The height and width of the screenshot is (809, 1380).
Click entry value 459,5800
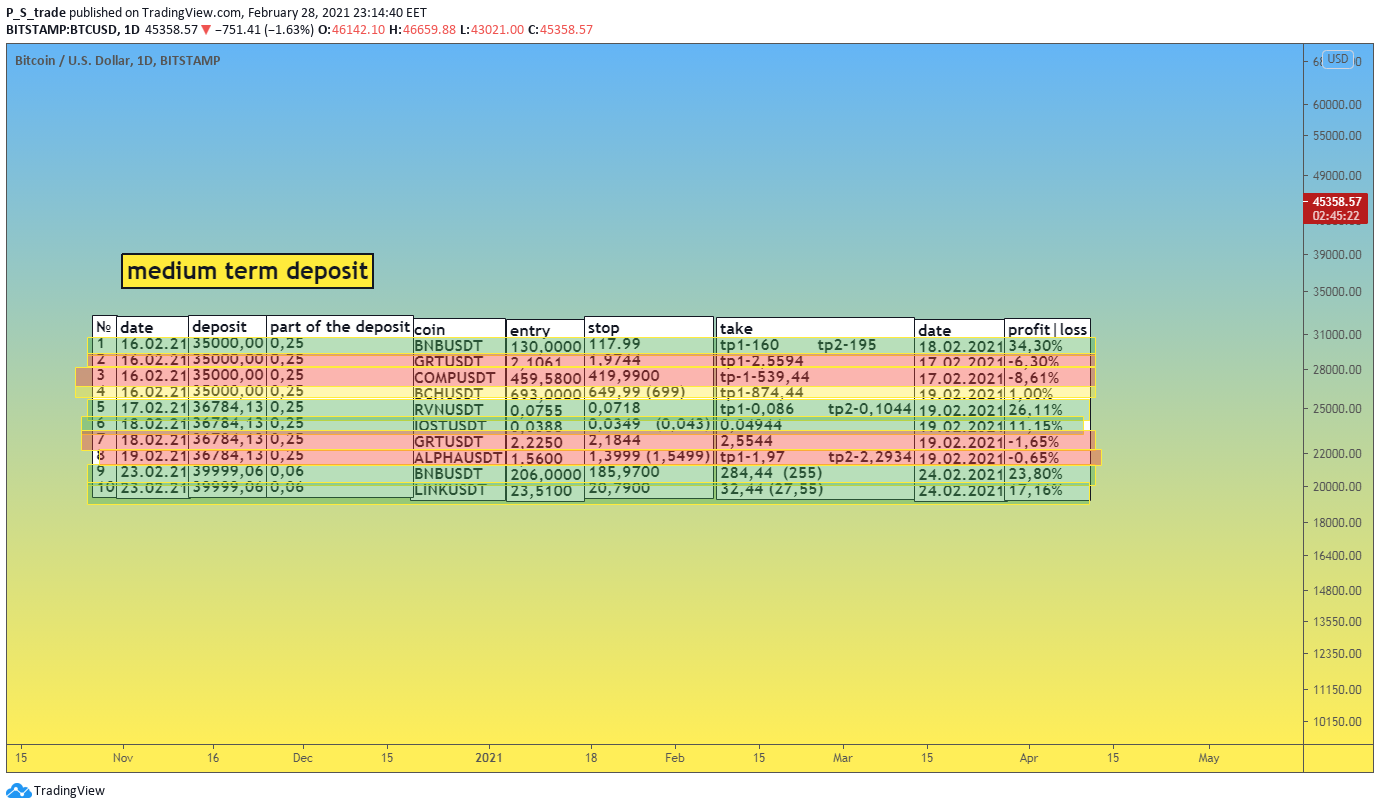pyautogui.click(x=546, y=379)
